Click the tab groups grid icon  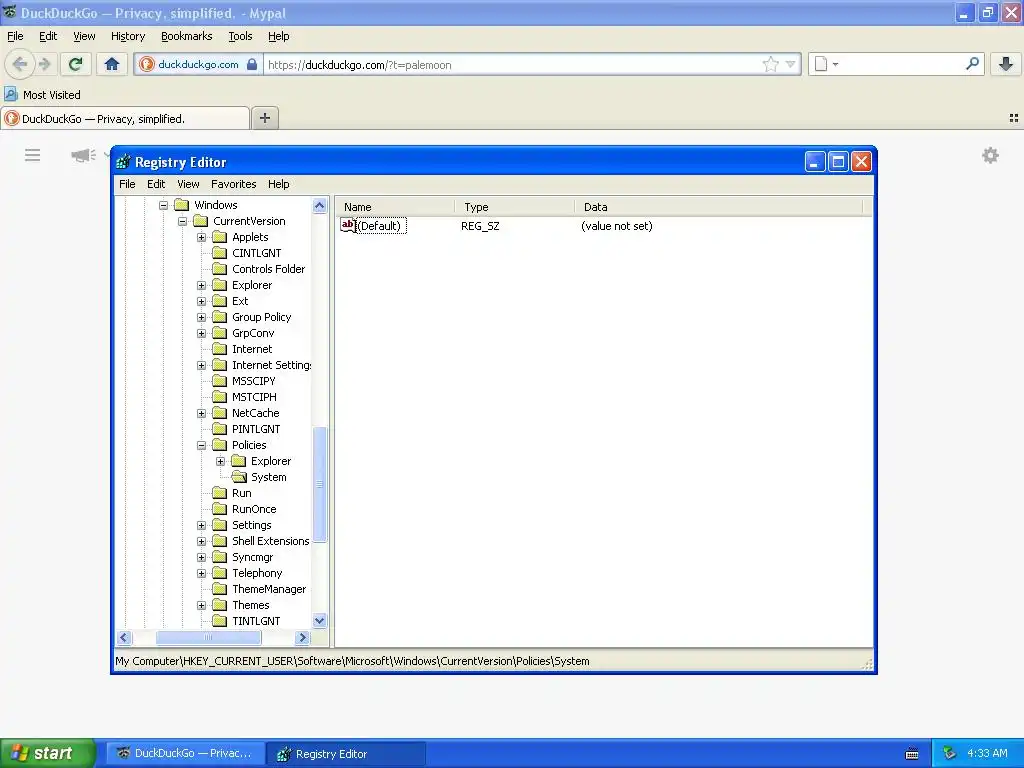coord(1014,118)
